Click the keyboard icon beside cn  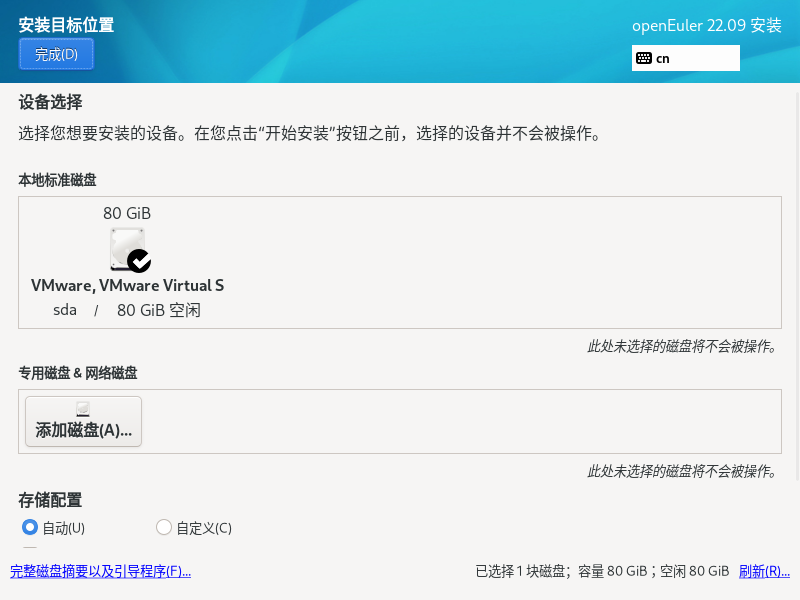(x=643, y=58)
